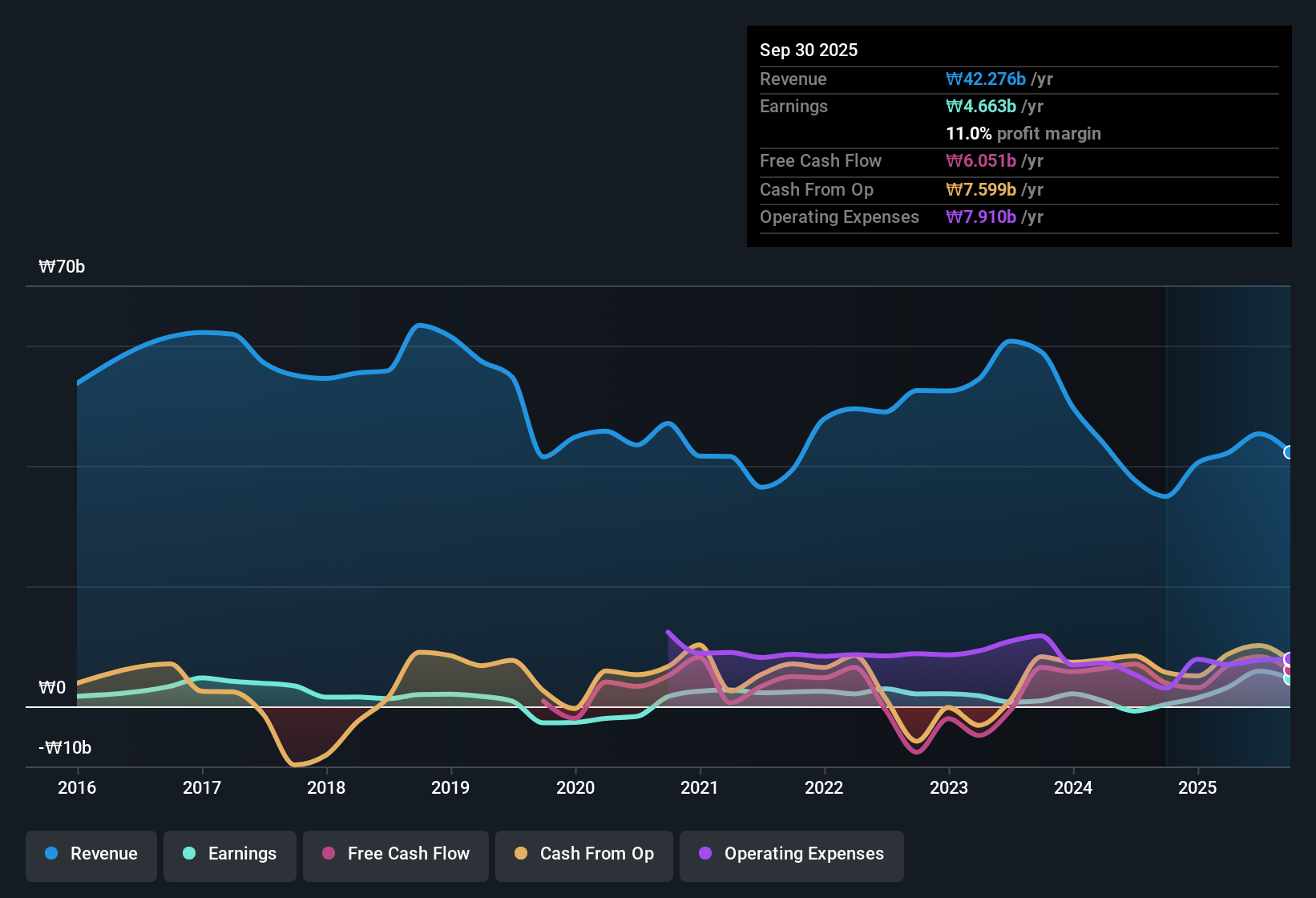1316x898 pixels.
Task: Click the ₩70b y-axis label
Action: [62, 267]
